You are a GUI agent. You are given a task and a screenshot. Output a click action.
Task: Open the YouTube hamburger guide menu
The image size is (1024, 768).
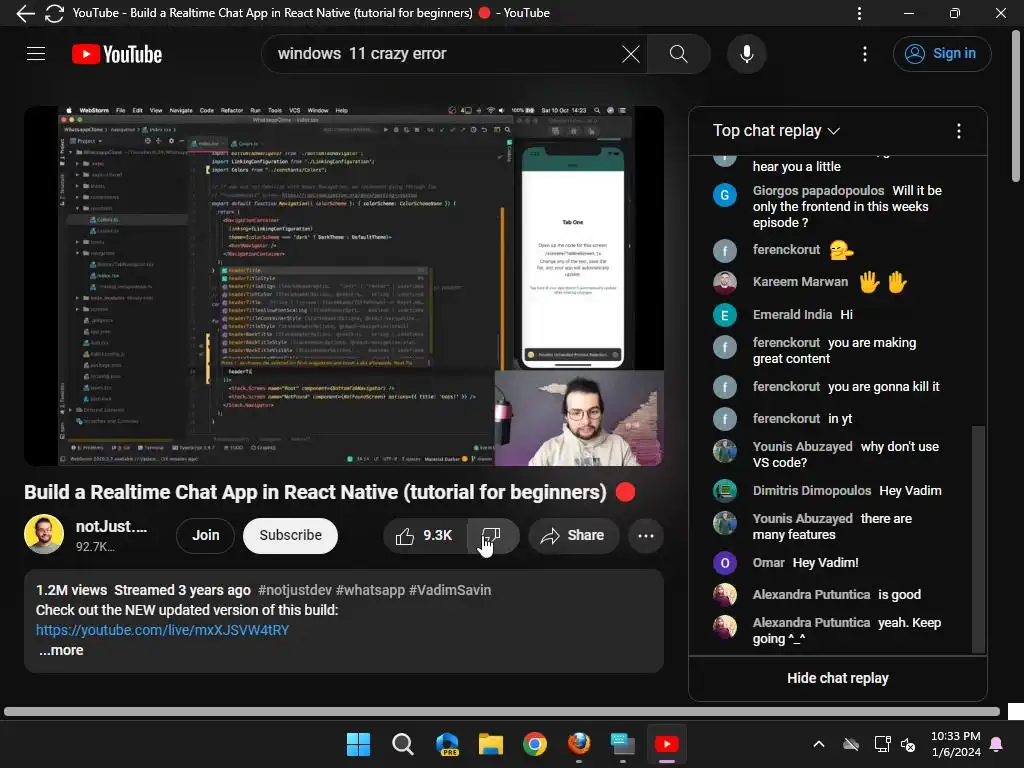[x=36, y=54]
